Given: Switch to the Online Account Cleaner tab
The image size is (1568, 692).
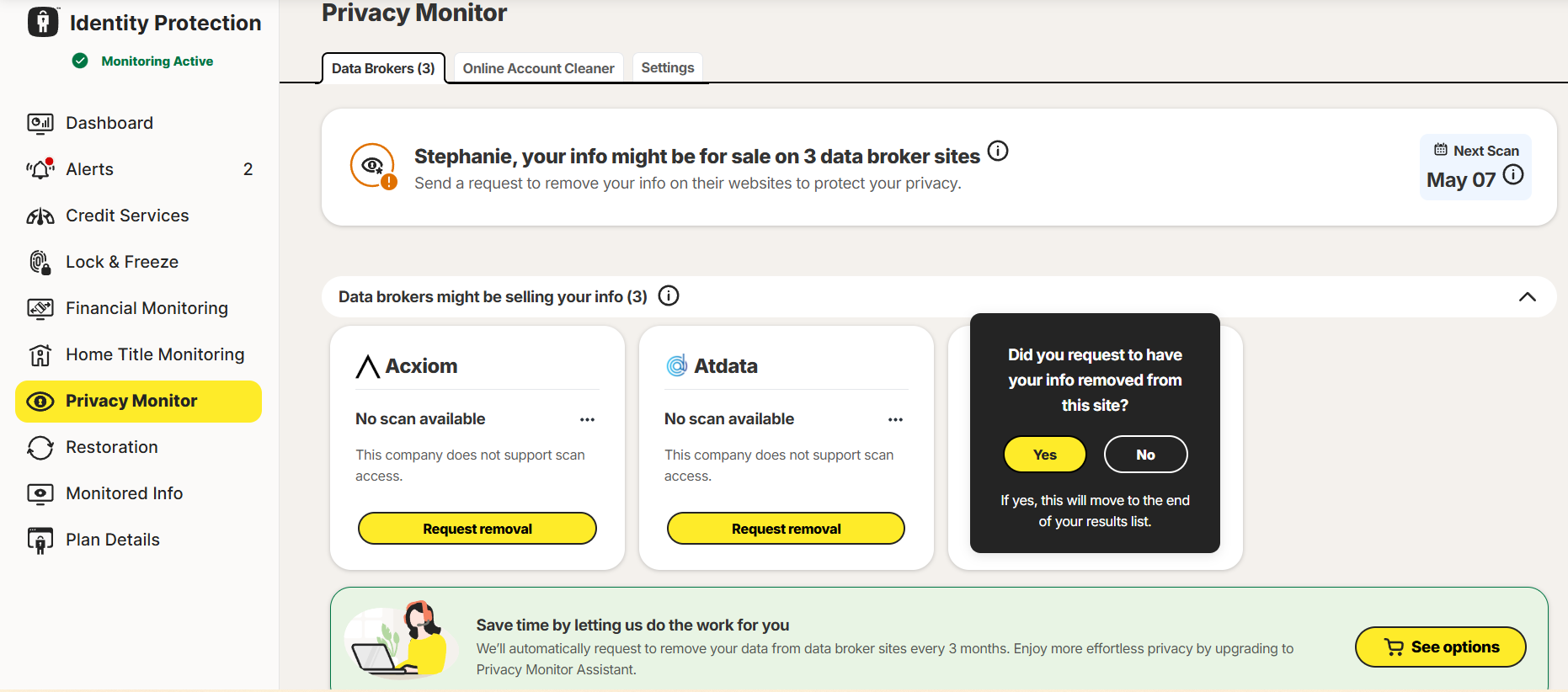Looking at the screenshot, I should click(537, 67).
